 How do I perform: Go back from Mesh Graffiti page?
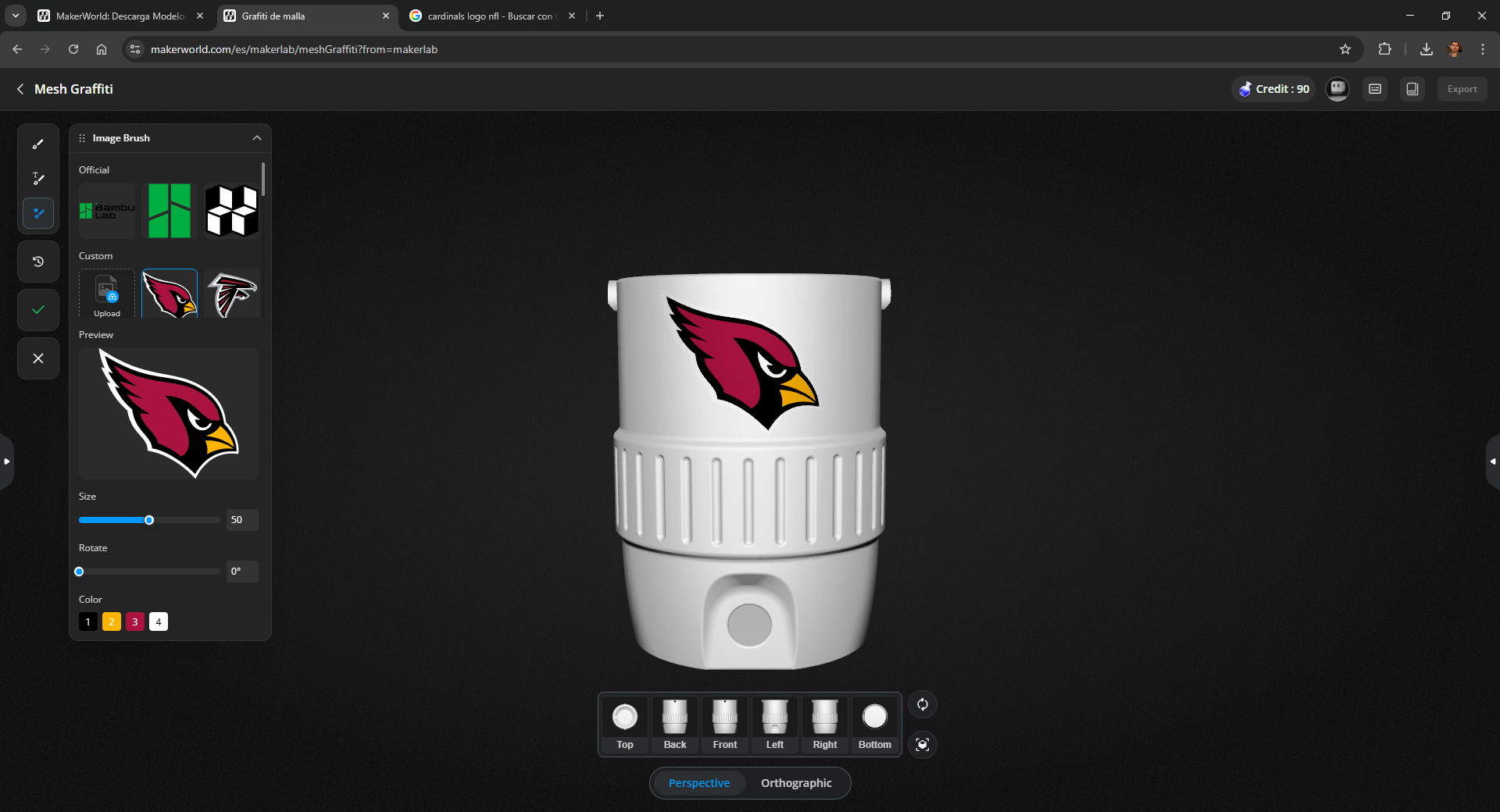tap(20, 89)
